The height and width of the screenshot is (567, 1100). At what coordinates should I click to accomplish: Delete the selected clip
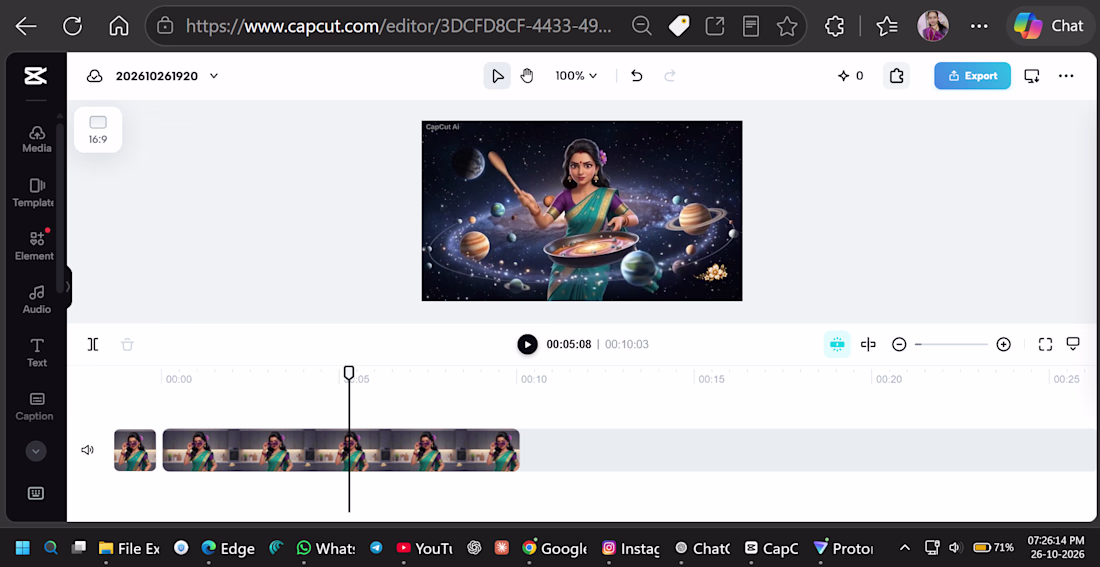pyautogui.click(x=127, y=345)
